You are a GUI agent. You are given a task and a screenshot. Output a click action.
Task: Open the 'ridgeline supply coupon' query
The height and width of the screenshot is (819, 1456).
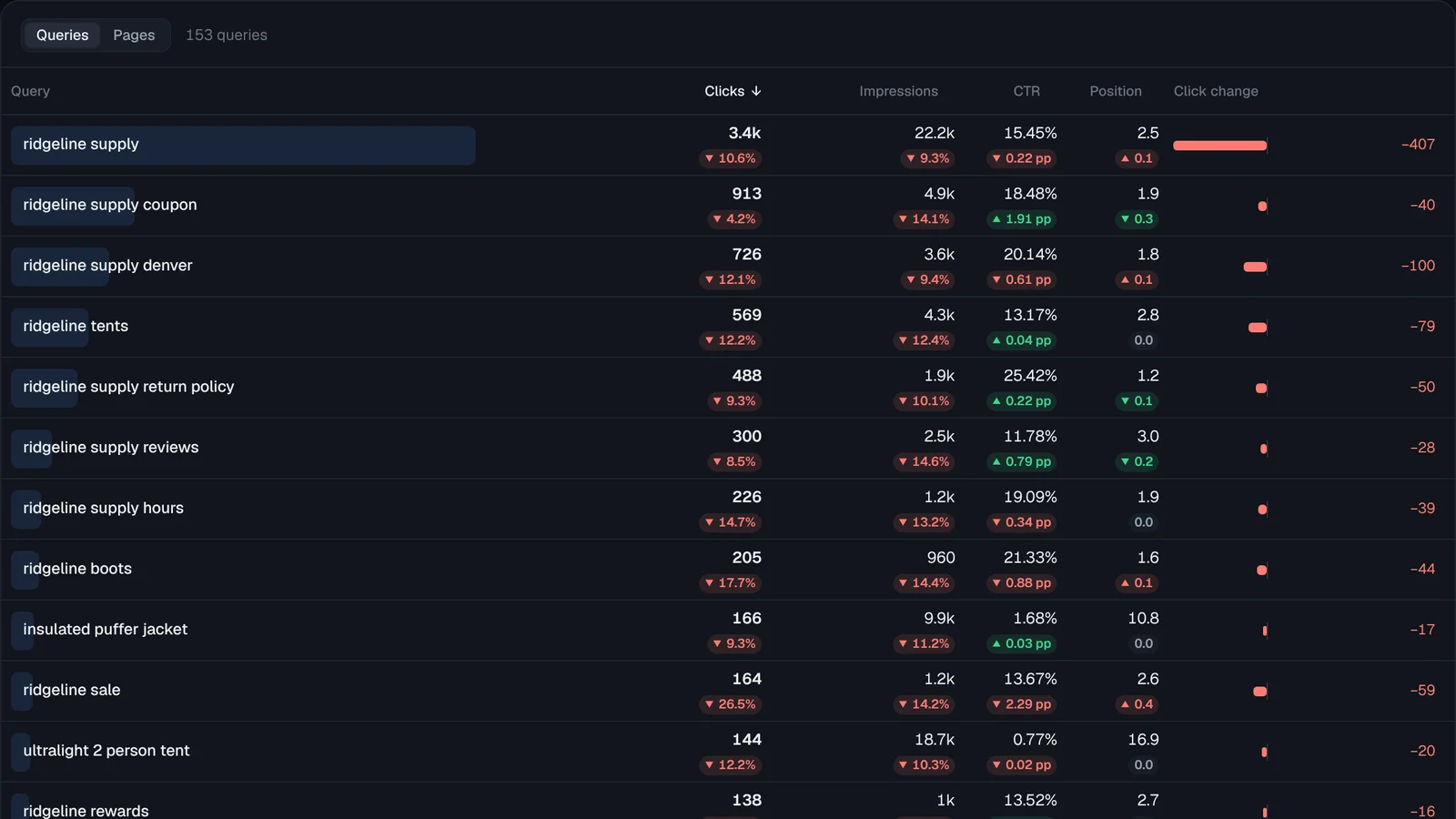click(x=110, y=205)
